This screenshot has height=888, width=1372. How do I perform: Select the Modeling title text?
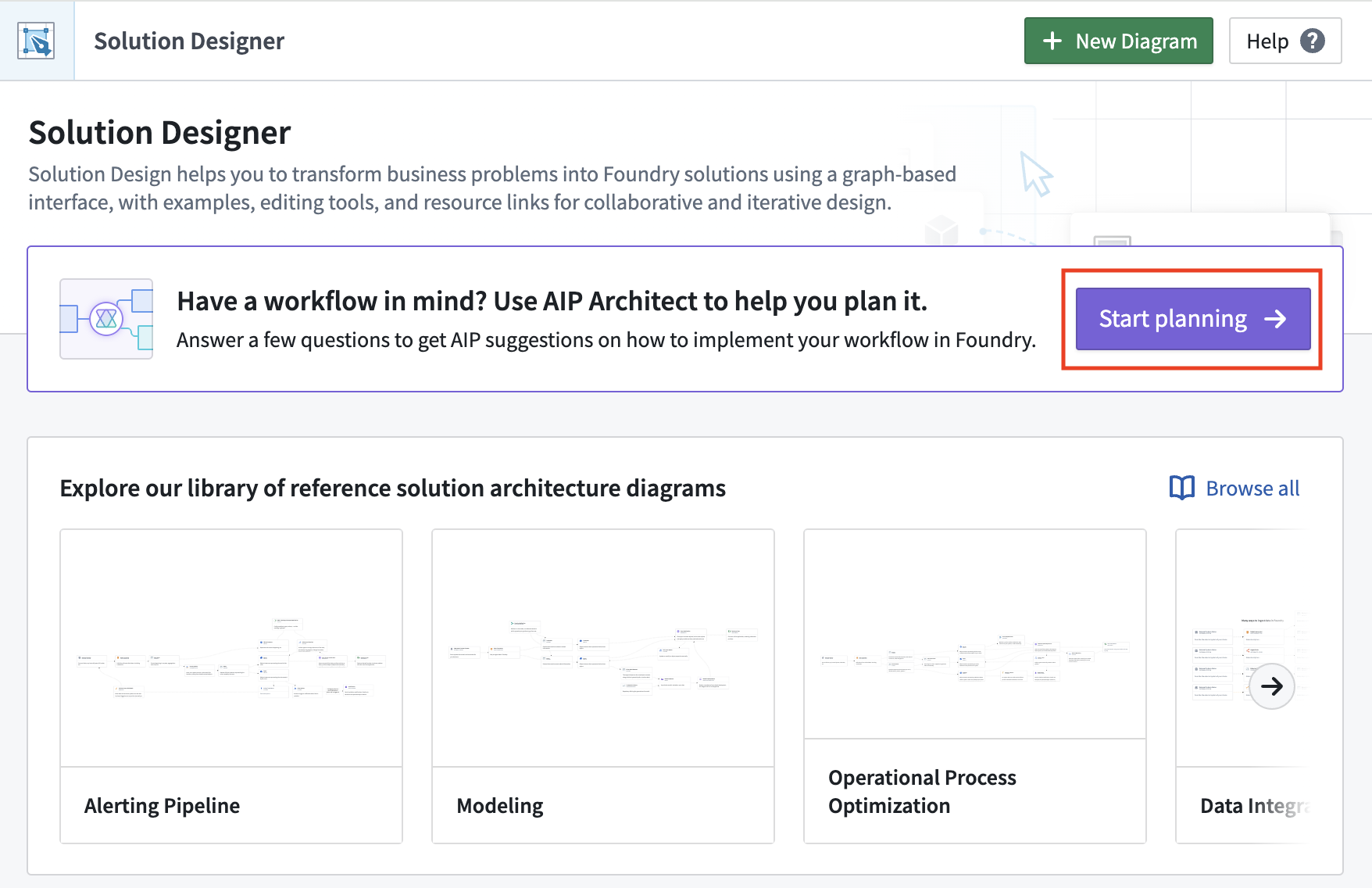(x=499, y=805)
